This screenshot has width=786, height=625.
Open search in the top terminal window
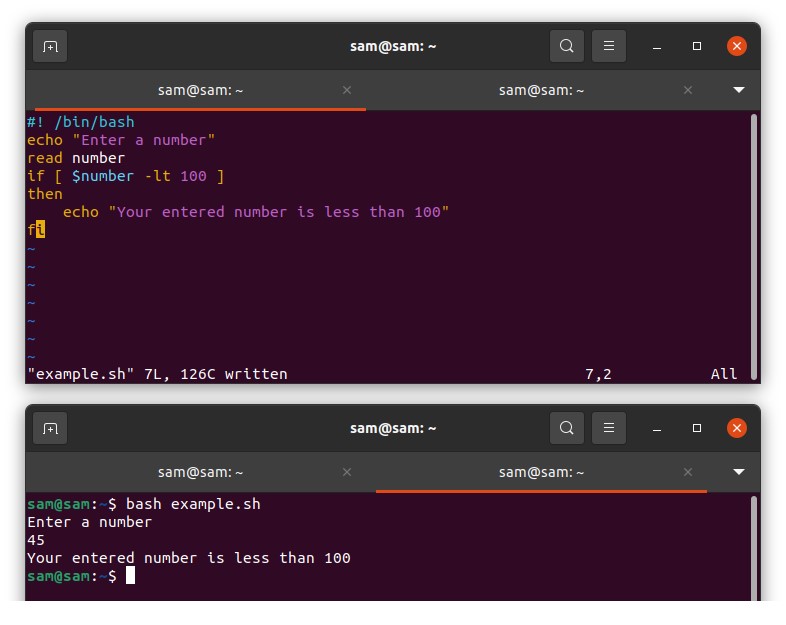[566, 46]
